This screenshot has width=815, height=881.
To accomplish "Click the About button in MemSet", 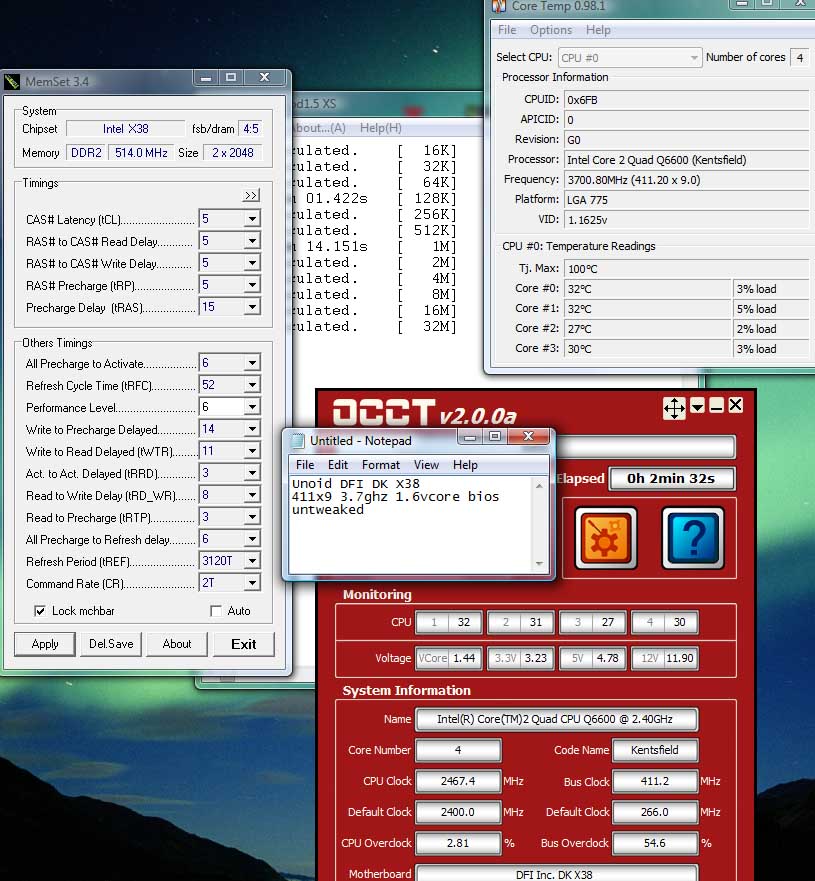I will (x=177, y=644).
